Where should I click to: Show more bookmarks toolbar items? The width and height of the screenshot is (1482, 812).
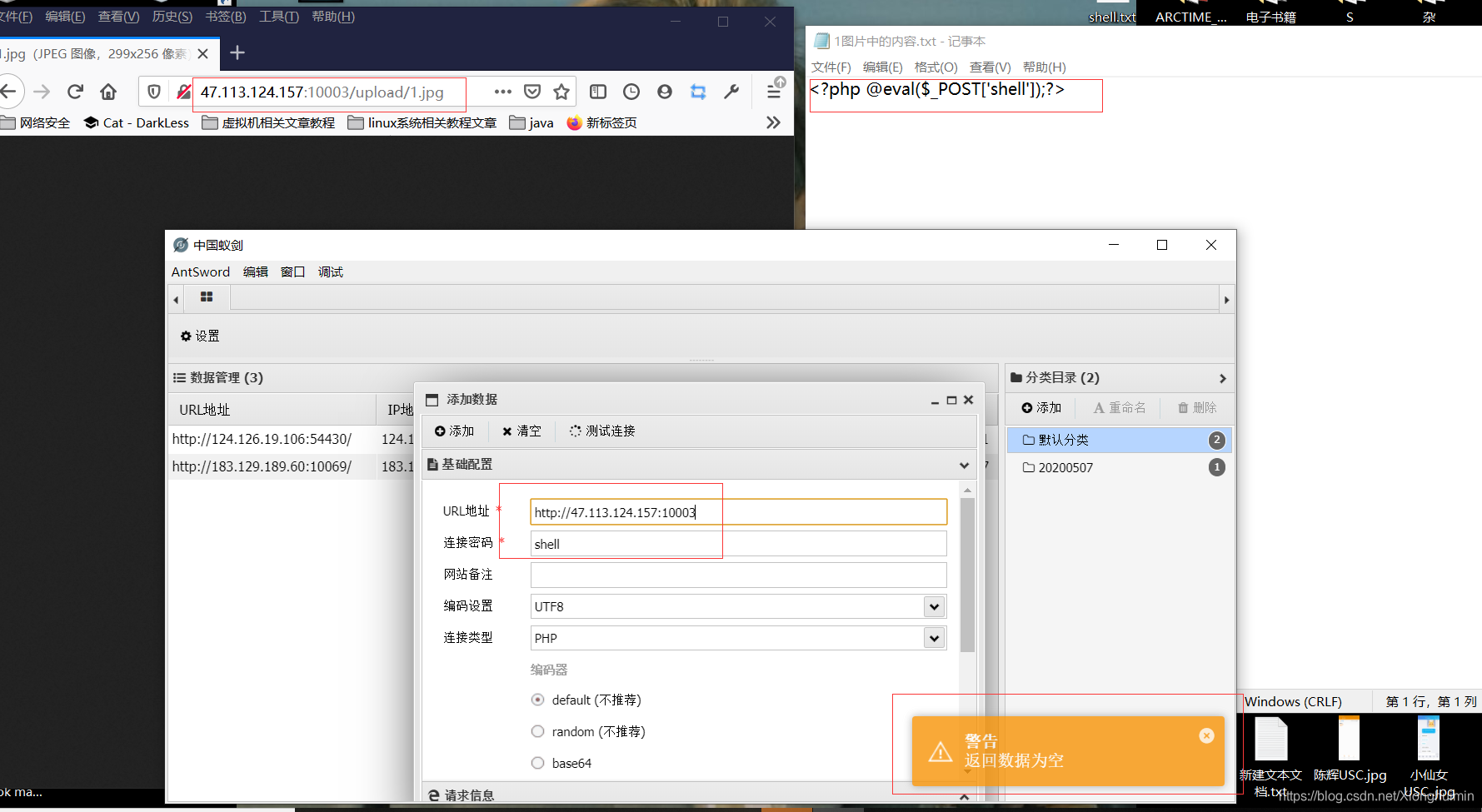pos(773,122)
